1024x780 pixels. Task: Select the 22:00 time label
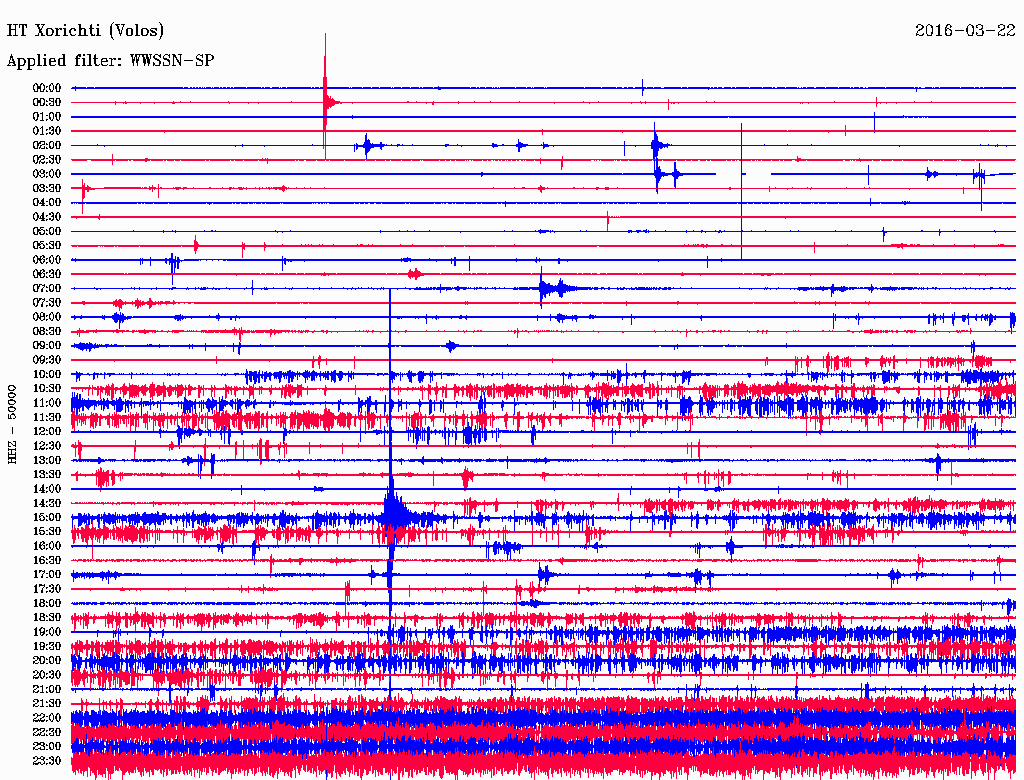point(47,718)
